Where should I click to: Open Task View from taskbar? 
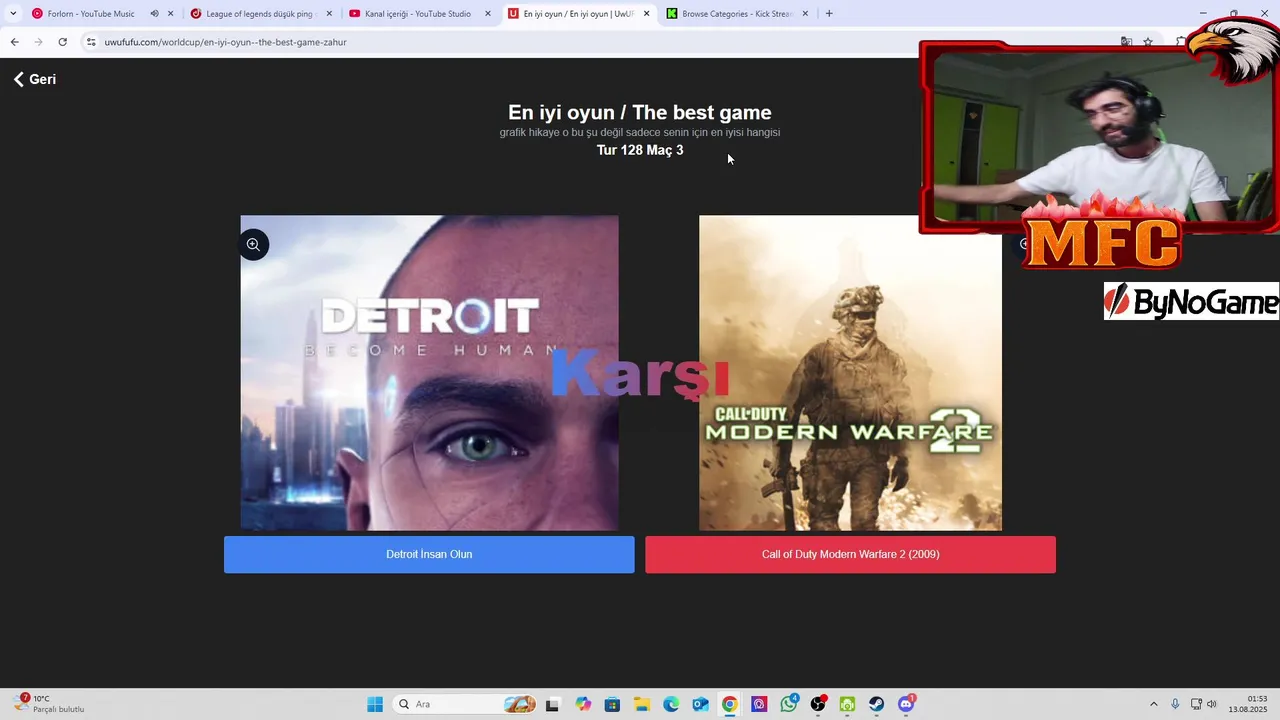[x=552, y=704]
